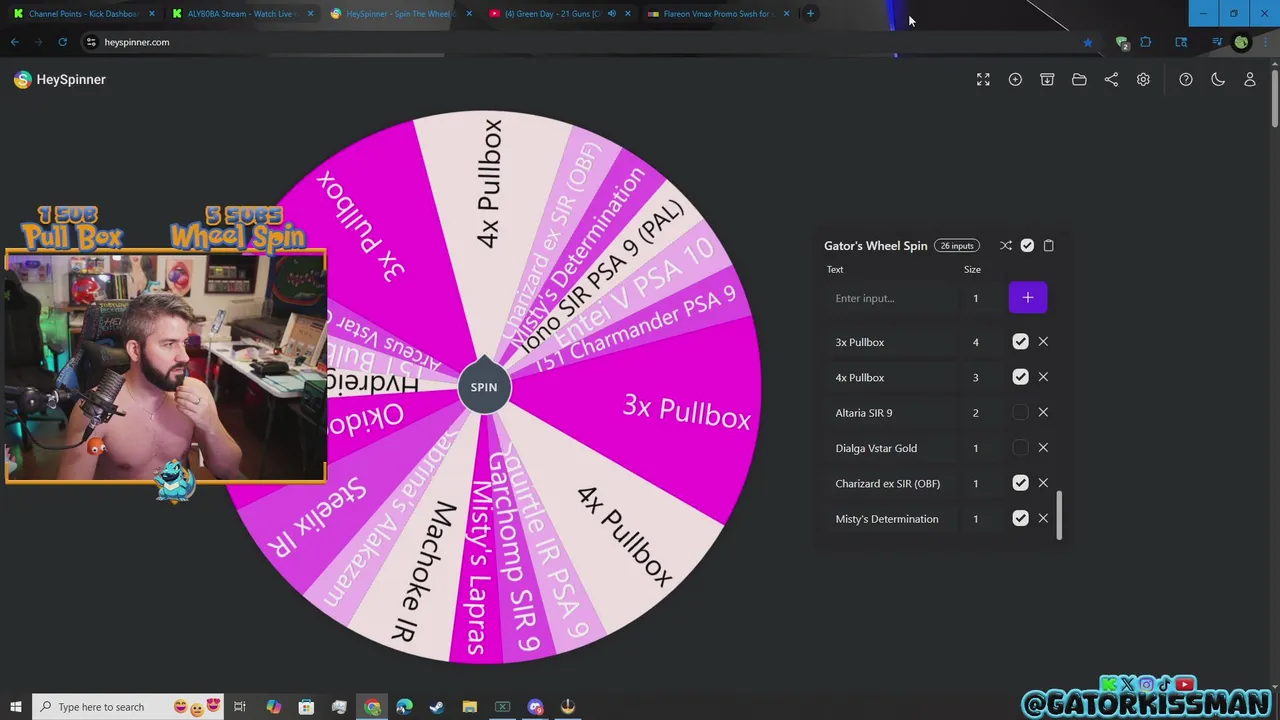Remove the 3x Pullbox entry
Viewport: 1280px width, 720px height.
coord(1043,342)
